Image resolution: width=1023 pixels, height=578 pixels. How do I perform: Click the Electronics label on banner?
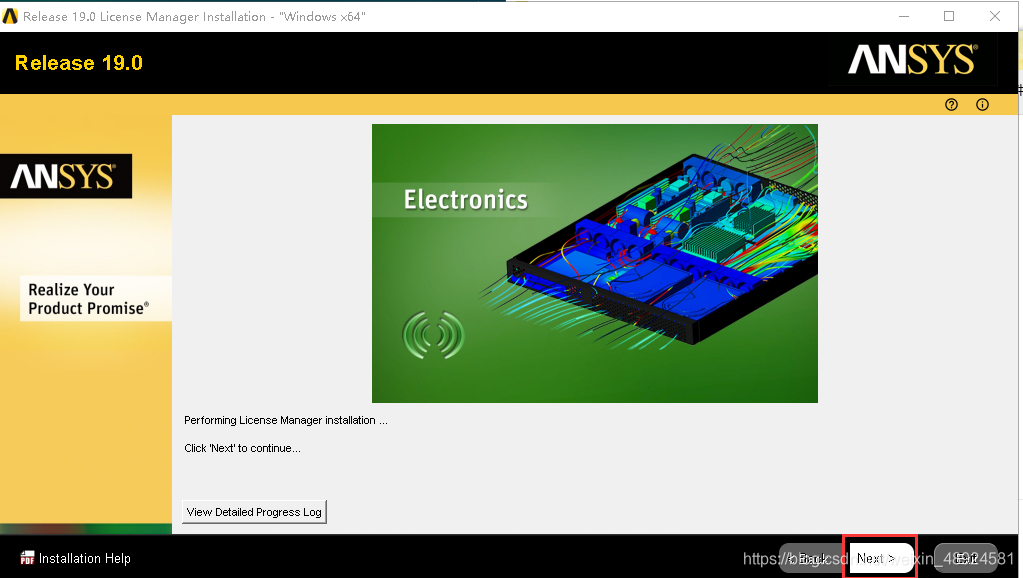(465, 200)
